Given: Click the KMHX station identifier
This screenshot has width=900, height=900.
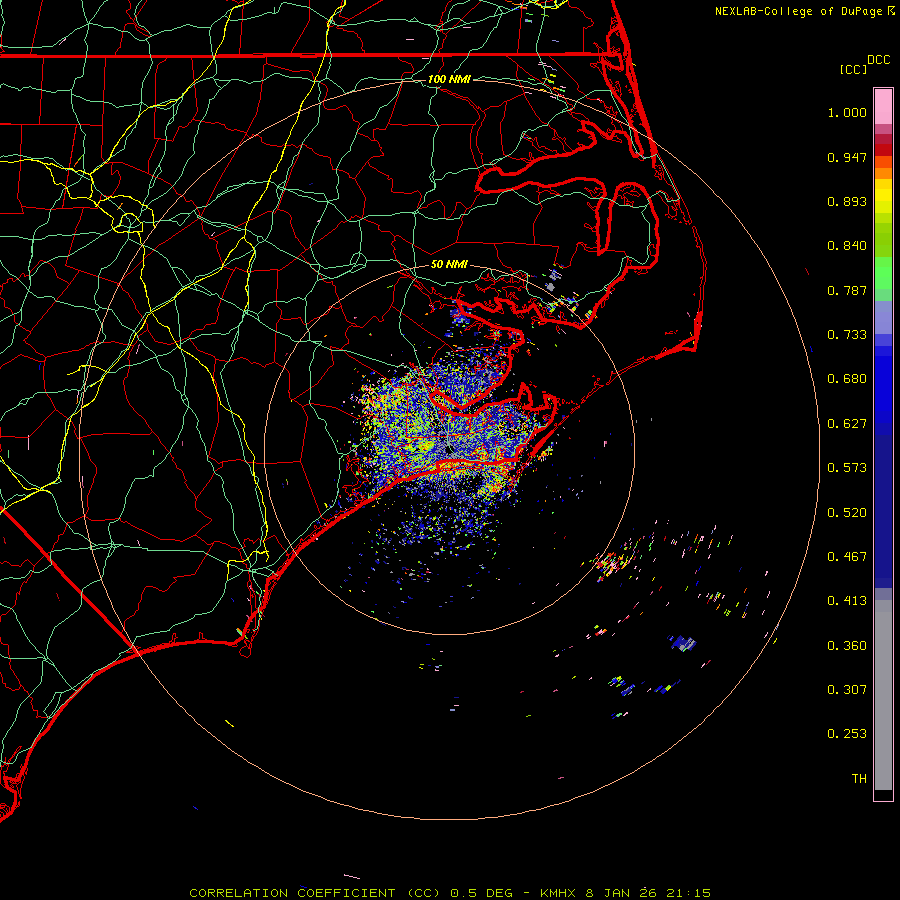Looking at the screenshot, I should pyautogui.click(x=558, y=893).
